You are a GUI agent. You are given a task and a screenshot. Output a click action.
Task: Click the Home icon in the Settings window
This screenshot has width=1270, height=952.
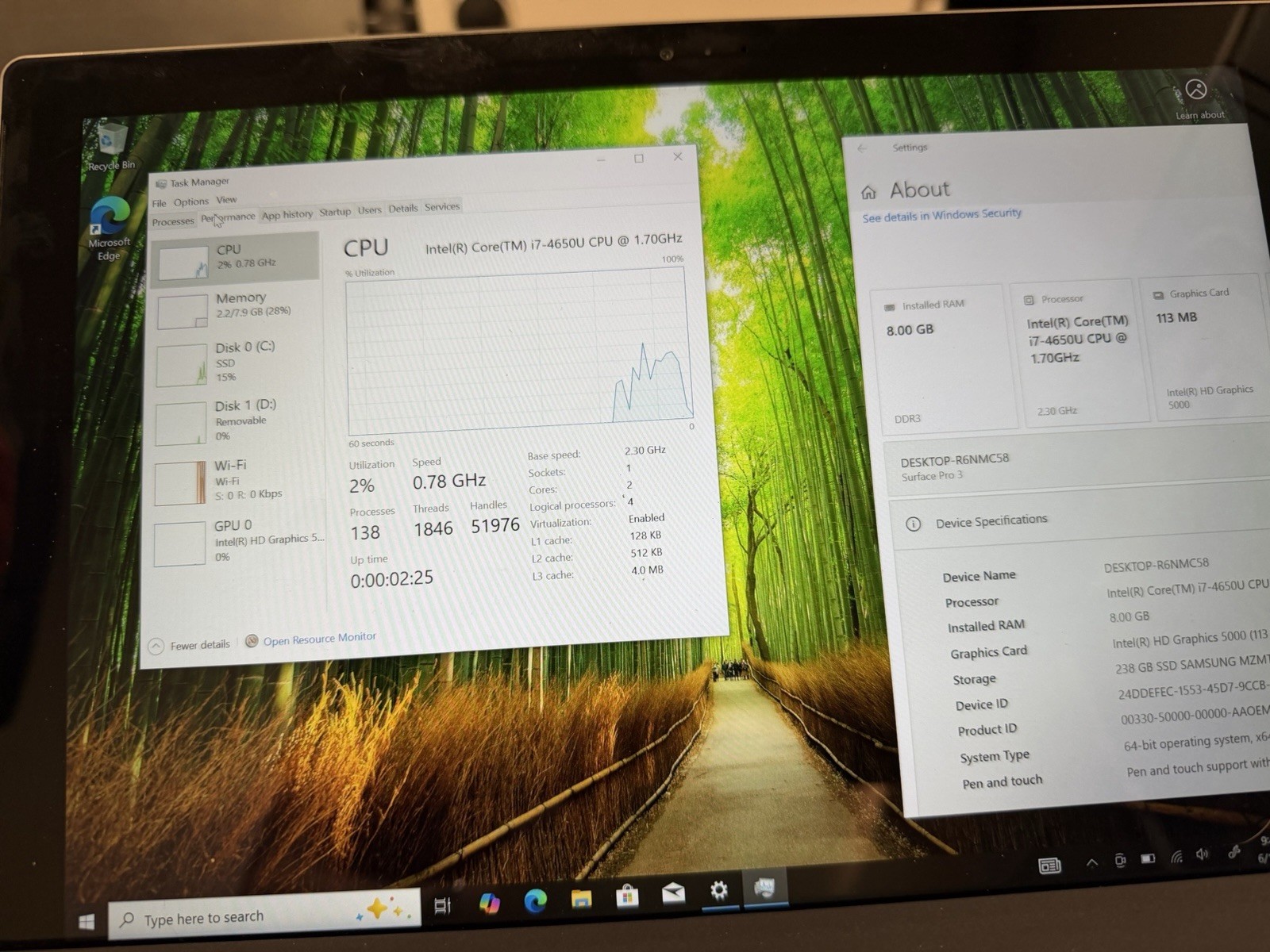pyautogui.click(x=868, y=192)
